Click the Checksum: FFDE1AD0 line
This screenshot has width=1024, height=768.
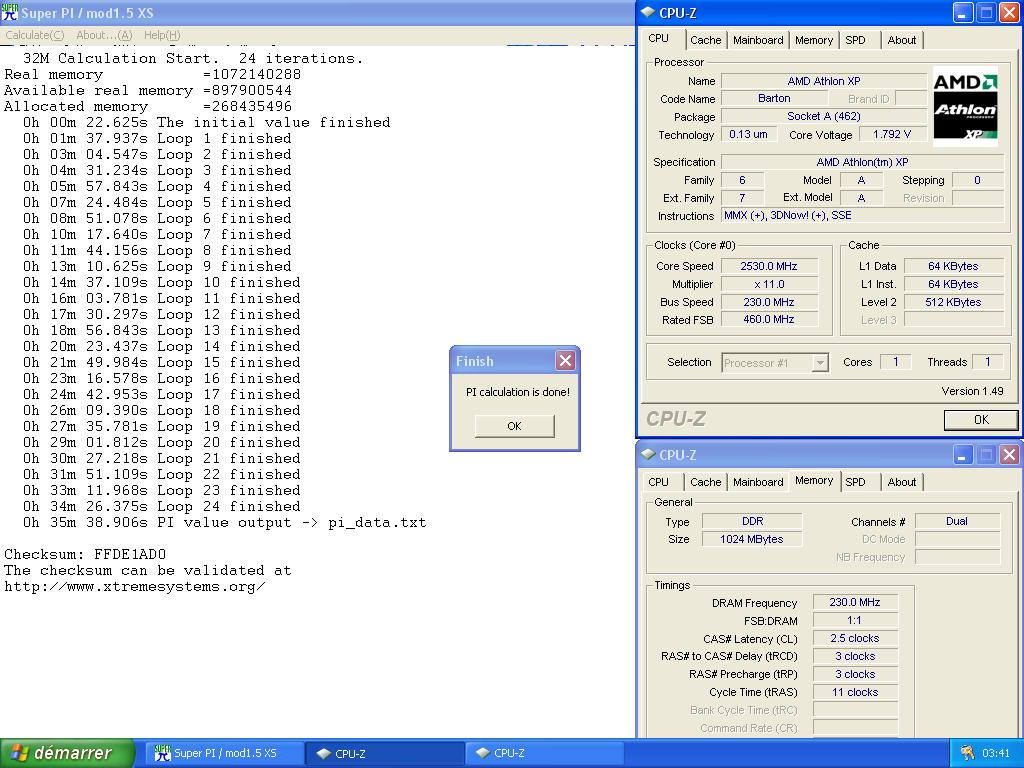point(85,554)
